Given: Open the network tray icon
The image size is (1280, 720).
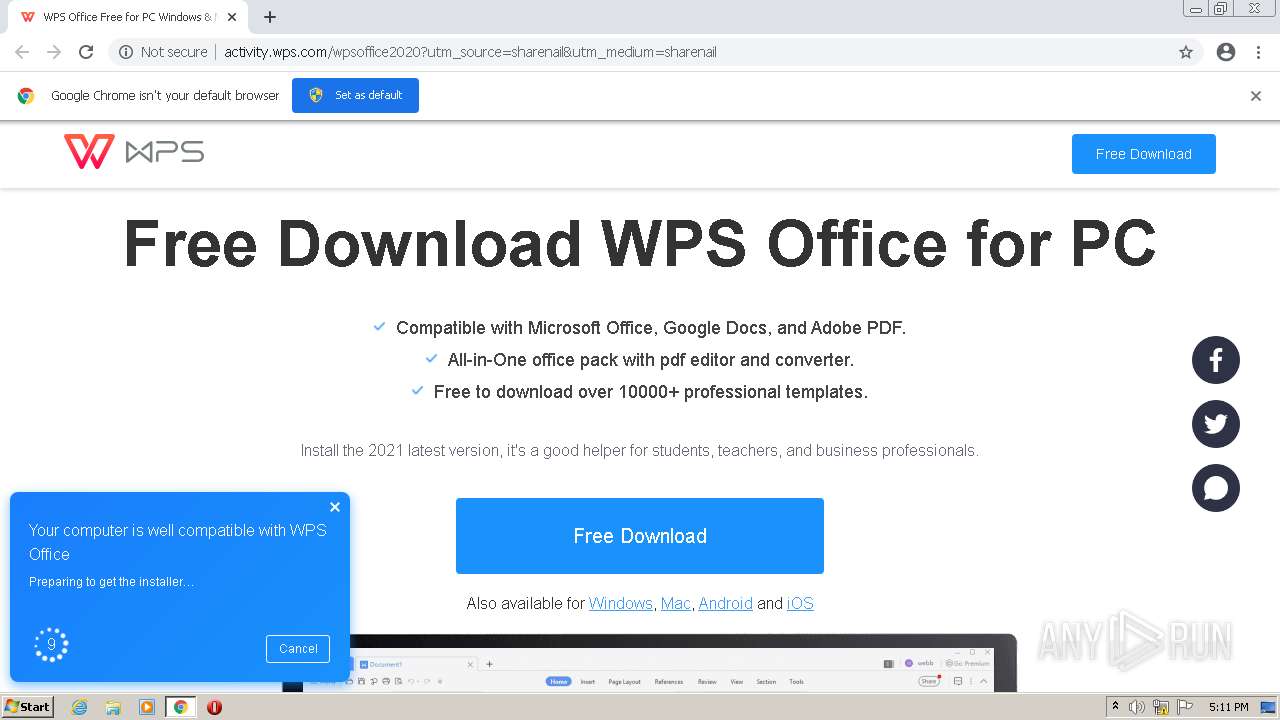Looking at the screenshot, I should 1161,707.
